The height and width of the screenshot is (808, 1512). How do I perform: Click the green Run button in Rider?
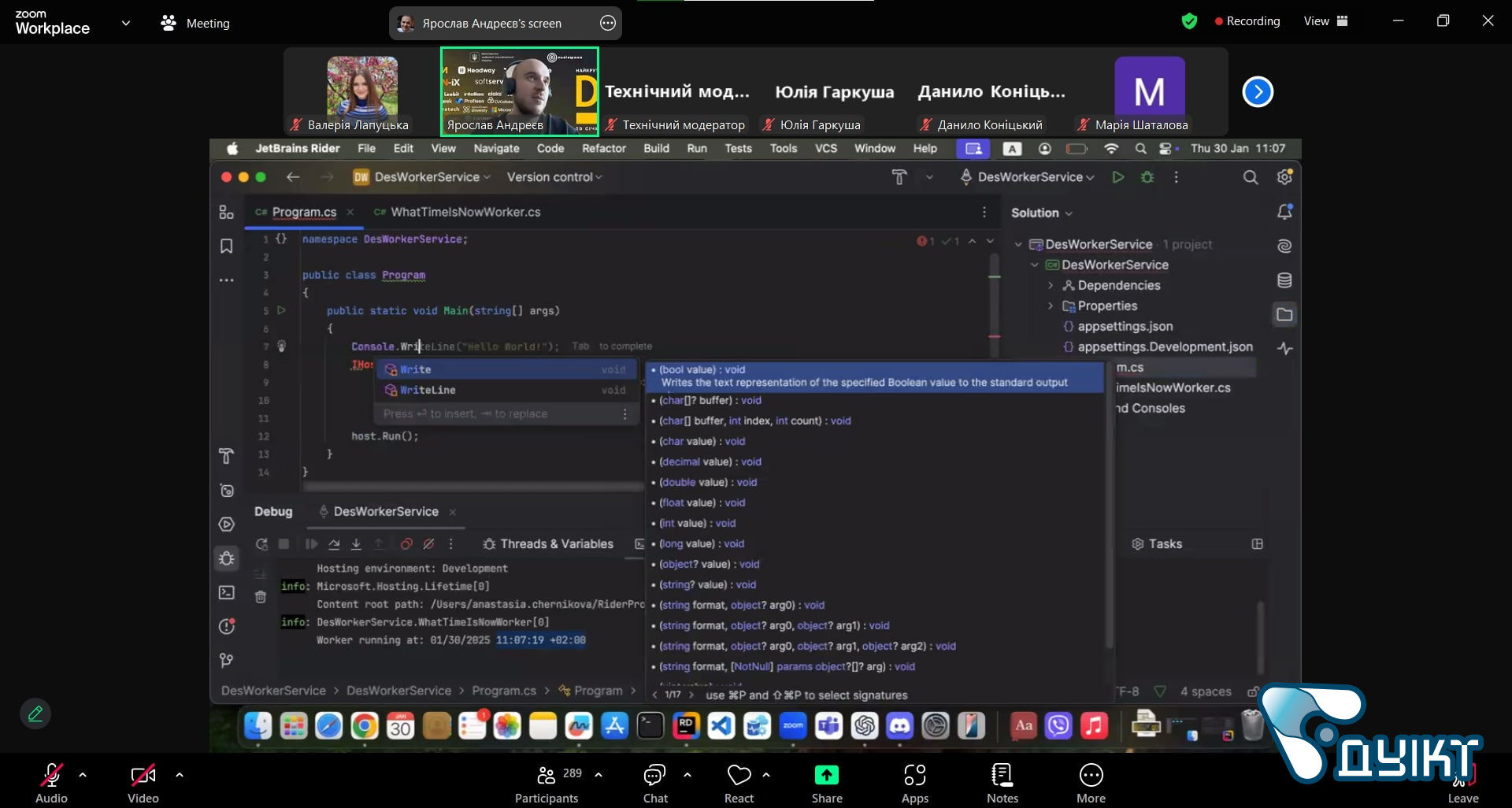coord(1117,177)
